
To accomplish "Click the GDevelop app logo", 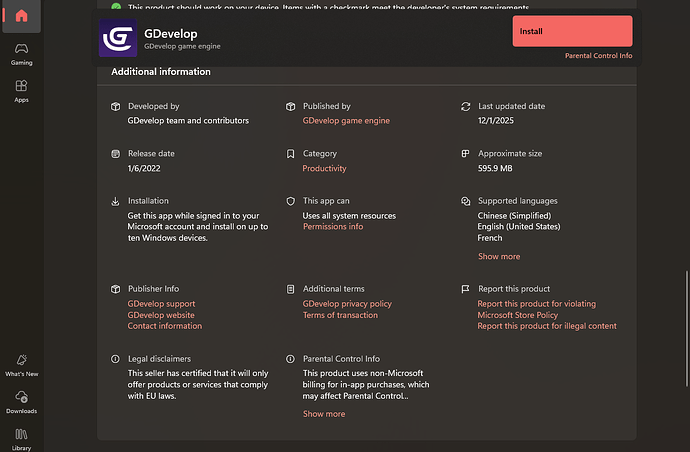I will click(x=119, y=38).
